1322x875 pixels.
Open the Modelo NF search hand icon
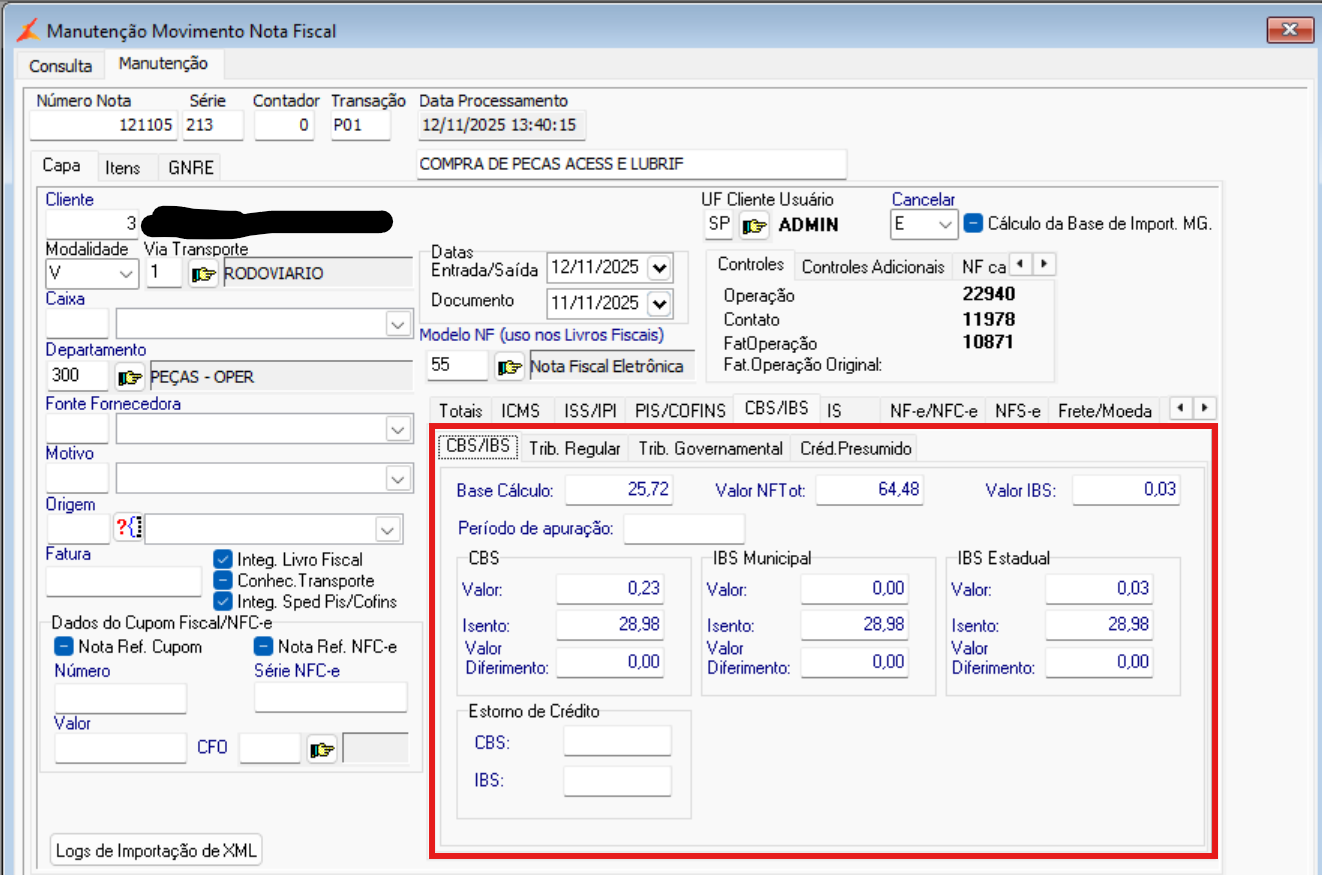509,367
